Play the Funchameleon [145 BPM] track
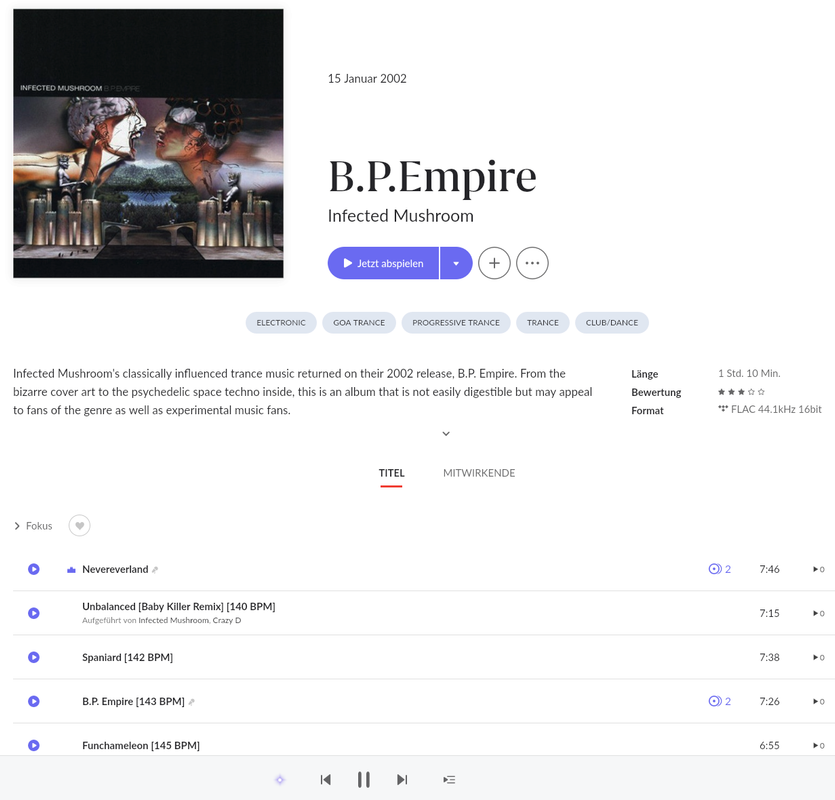The image size is (835, 800). point(34,745)
